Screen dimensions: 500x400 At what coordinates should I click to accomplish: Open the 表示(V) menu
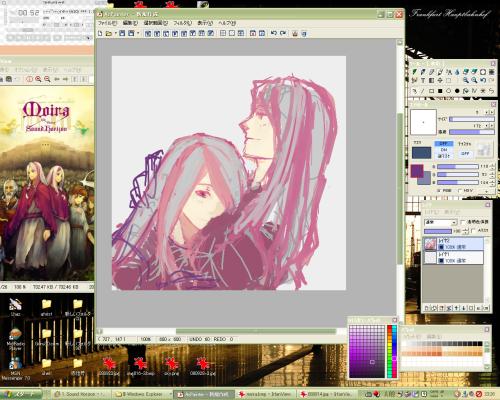(205, 23)
